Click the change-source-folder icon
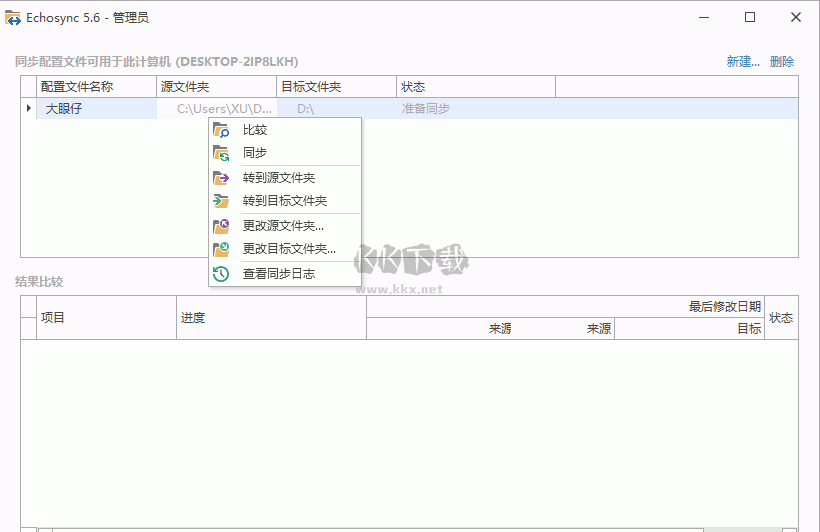820x532 pixels. click(221, 226)
